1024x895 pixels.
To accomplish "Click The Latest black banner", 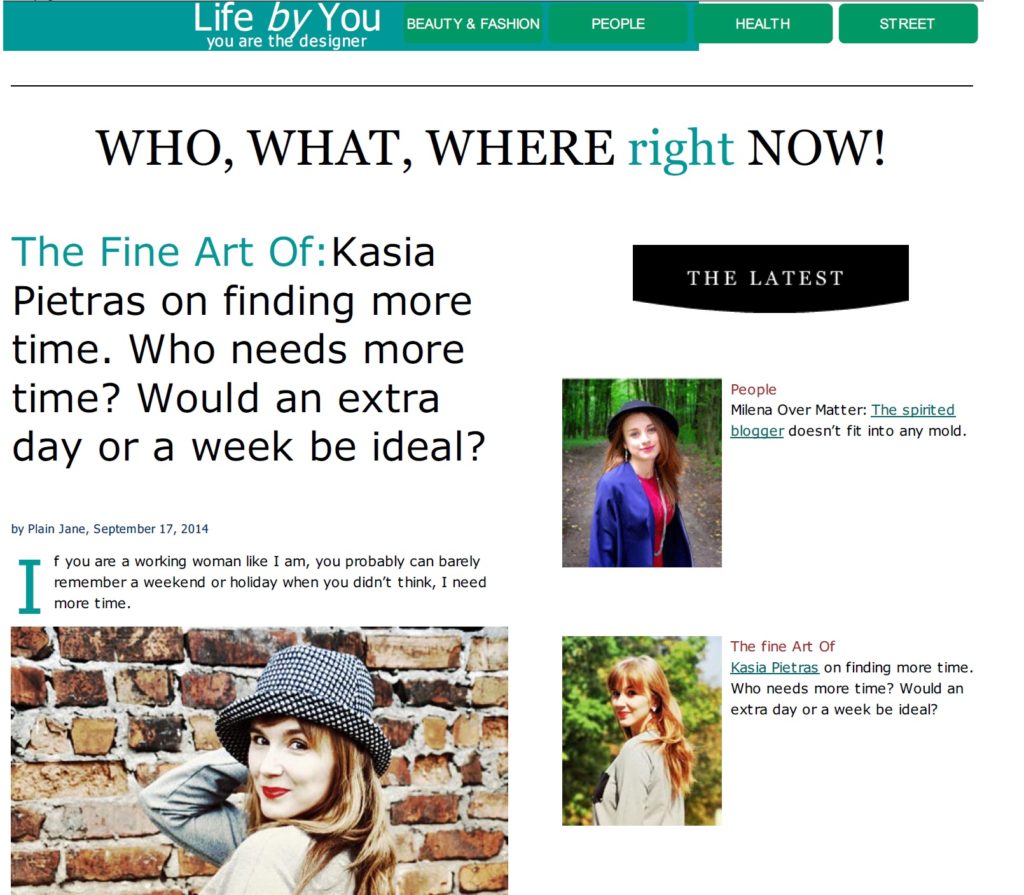I will tap(771, 277).
